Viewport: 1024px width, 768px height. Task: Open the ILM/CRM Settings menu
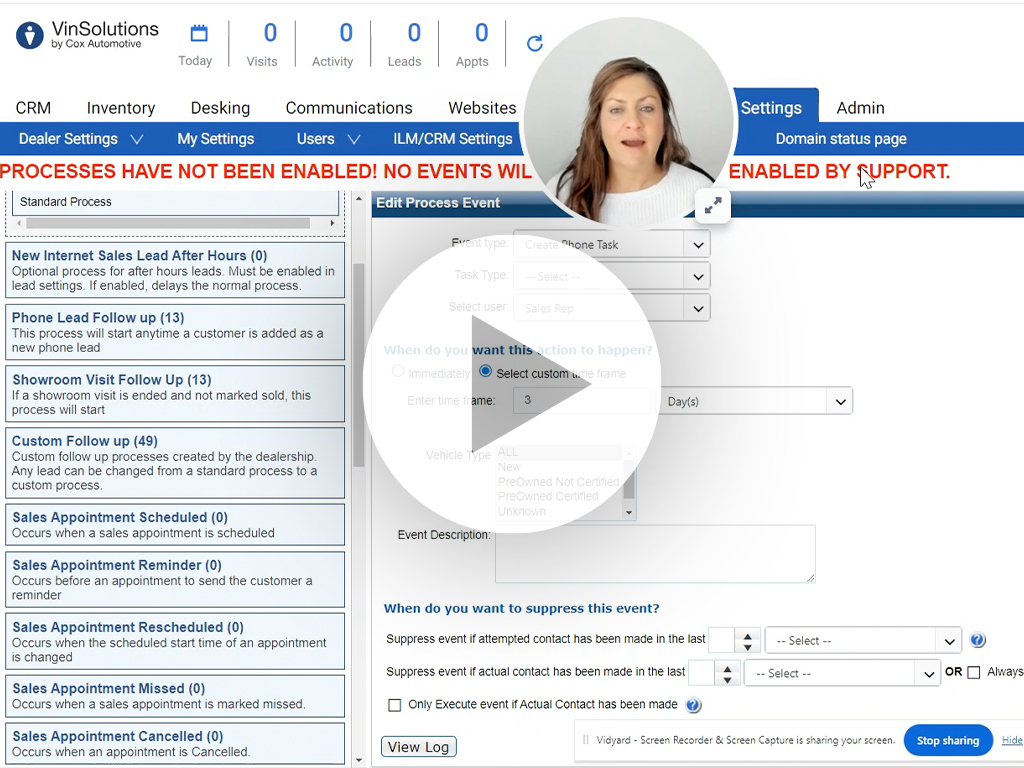(x=452, y=139)
